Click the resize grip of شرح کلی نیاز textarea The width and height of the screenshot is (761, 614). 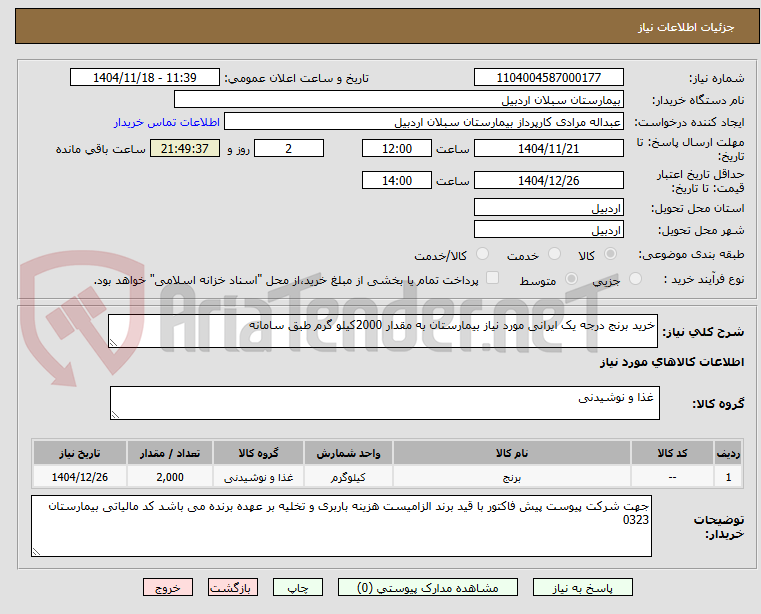coord(113,343)
